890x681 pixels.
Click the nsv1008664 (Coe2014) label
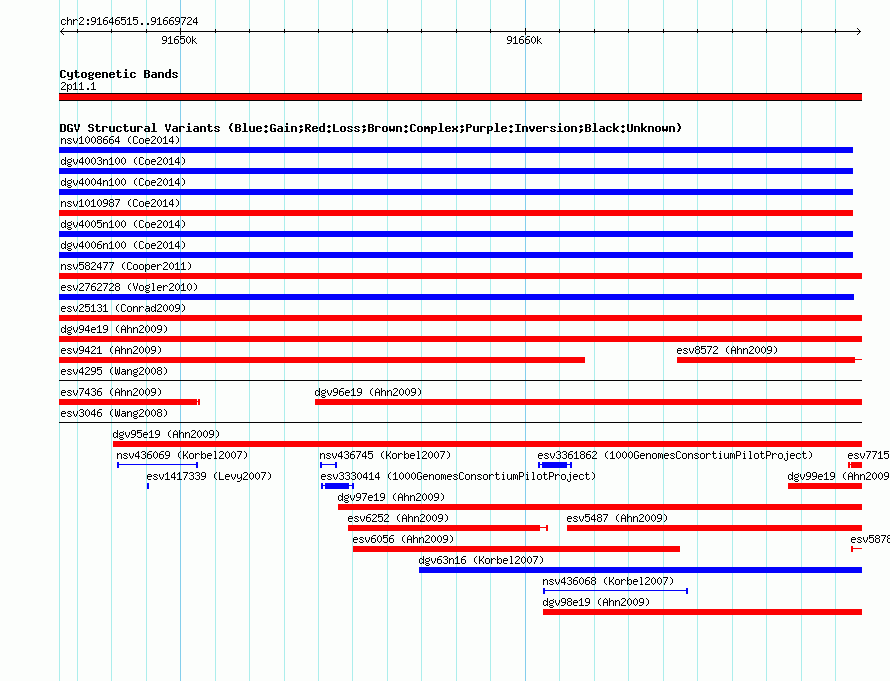pyautogui.click(x=120, y=140)
